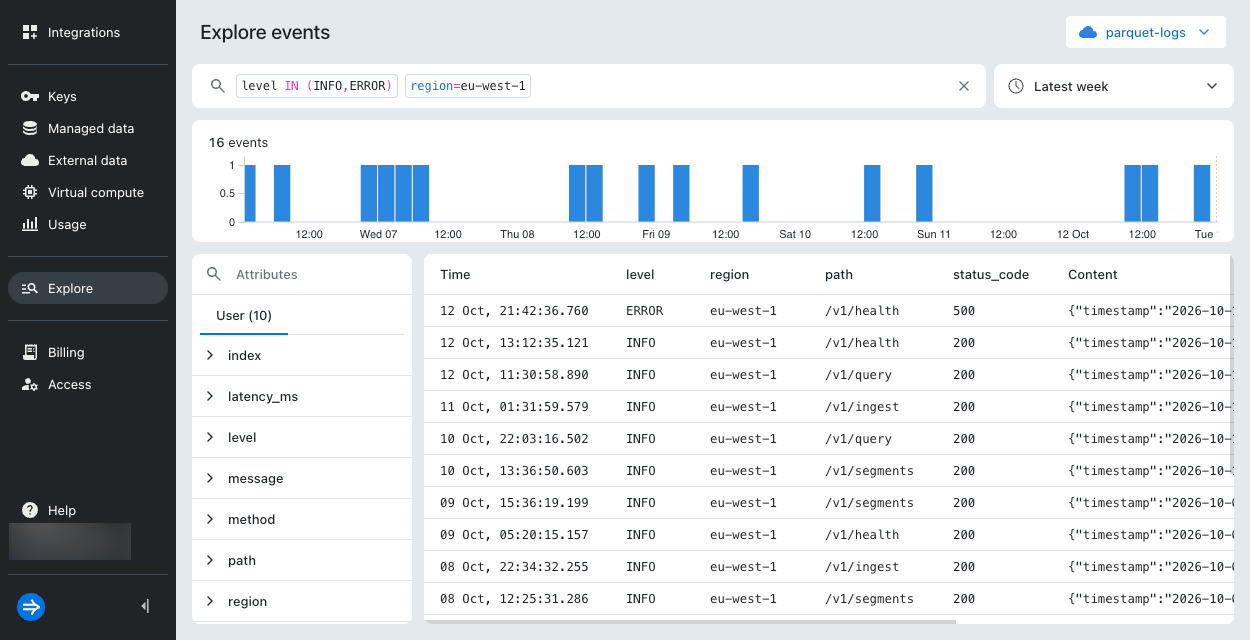1250x640 pixels.
Task: Open the 10 Oct, 22:03:16.502 event row
Action: pos(828,439)
